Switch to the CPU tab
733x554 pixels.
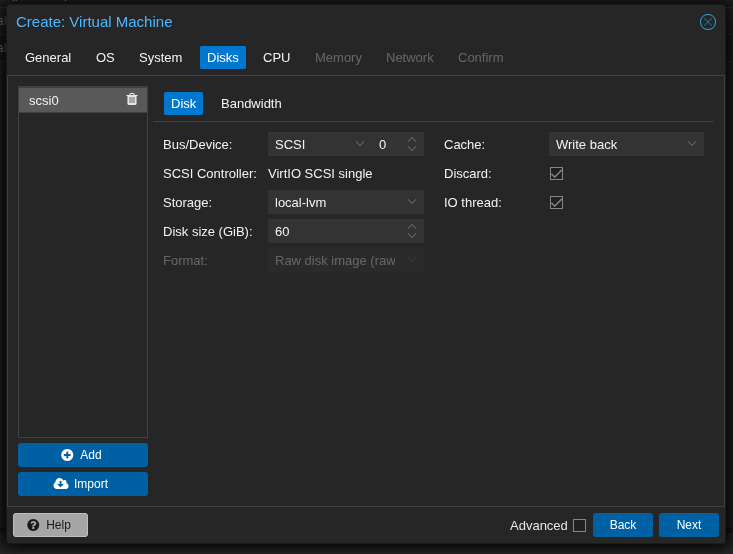click(x=276, y=58)
